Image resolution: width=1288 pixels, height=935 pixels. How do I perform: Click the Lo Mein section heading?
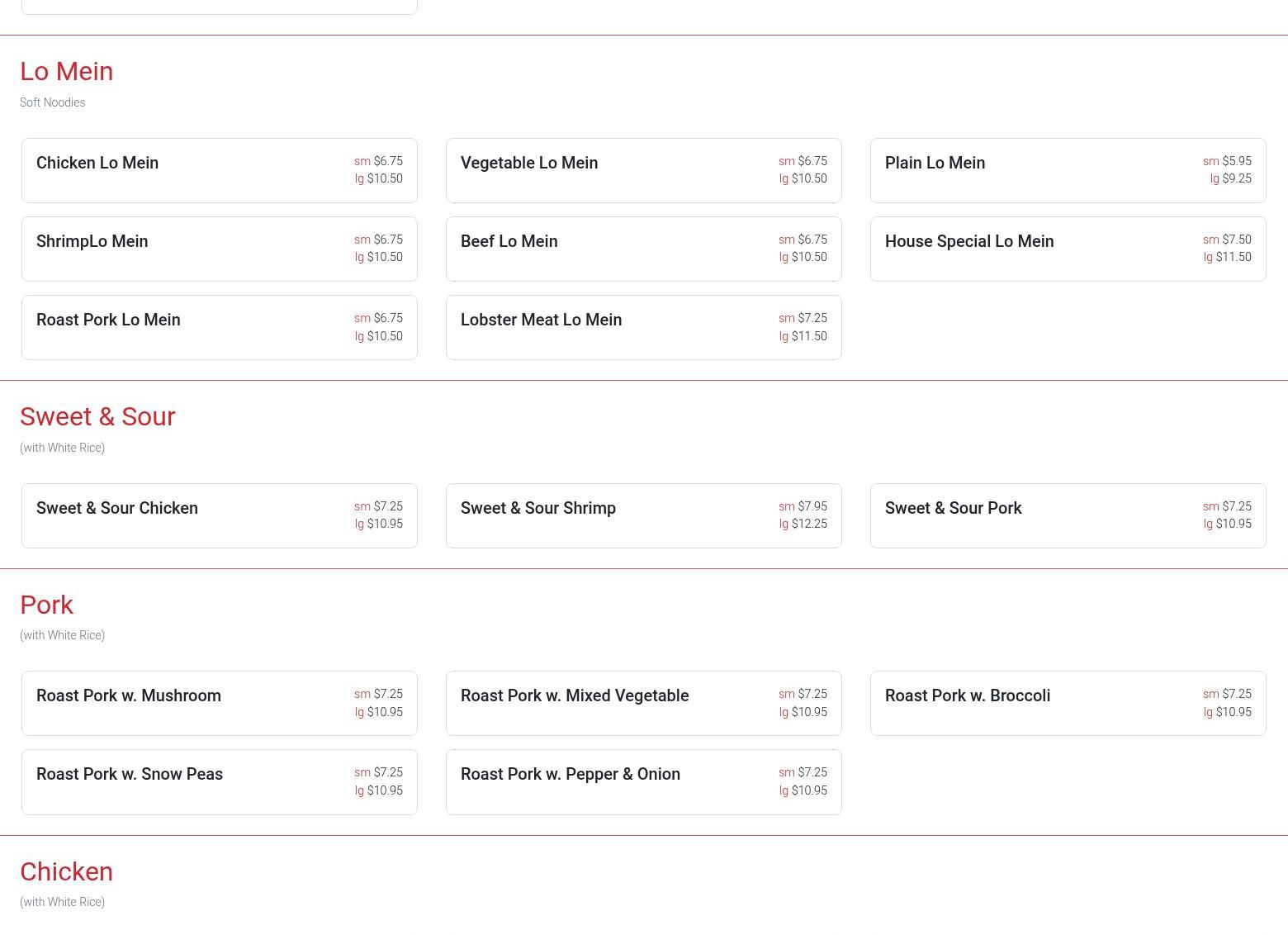pos(67,72)
